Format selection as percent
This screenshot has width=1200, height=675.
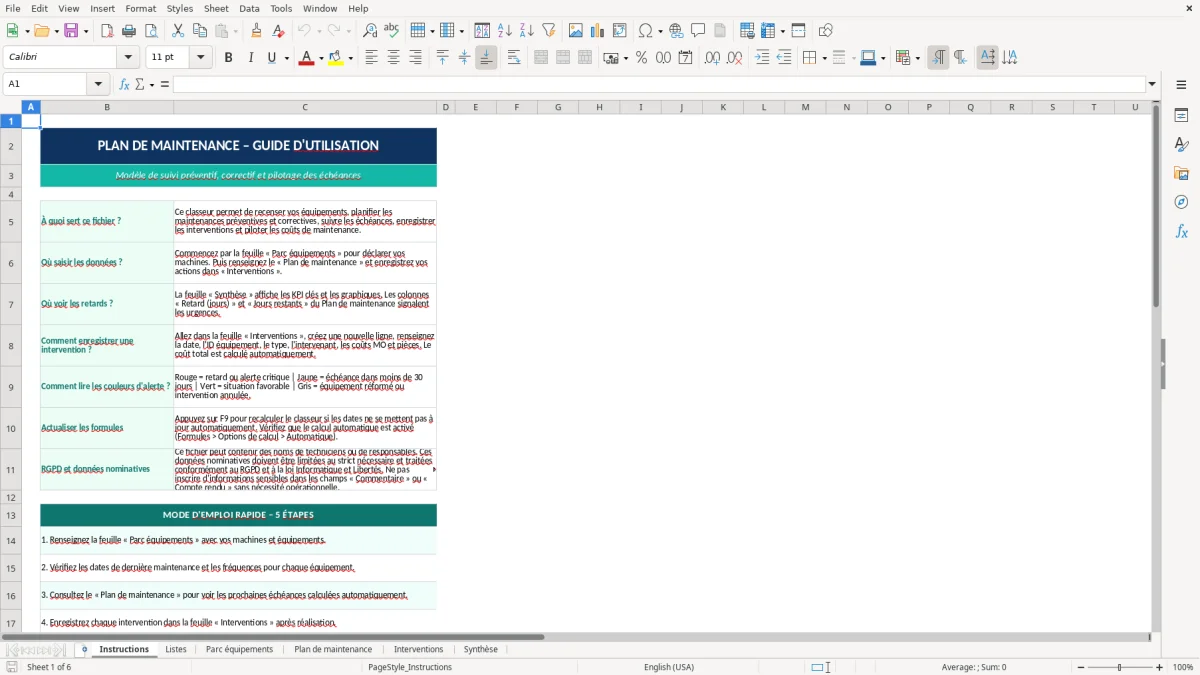[641, 58]
